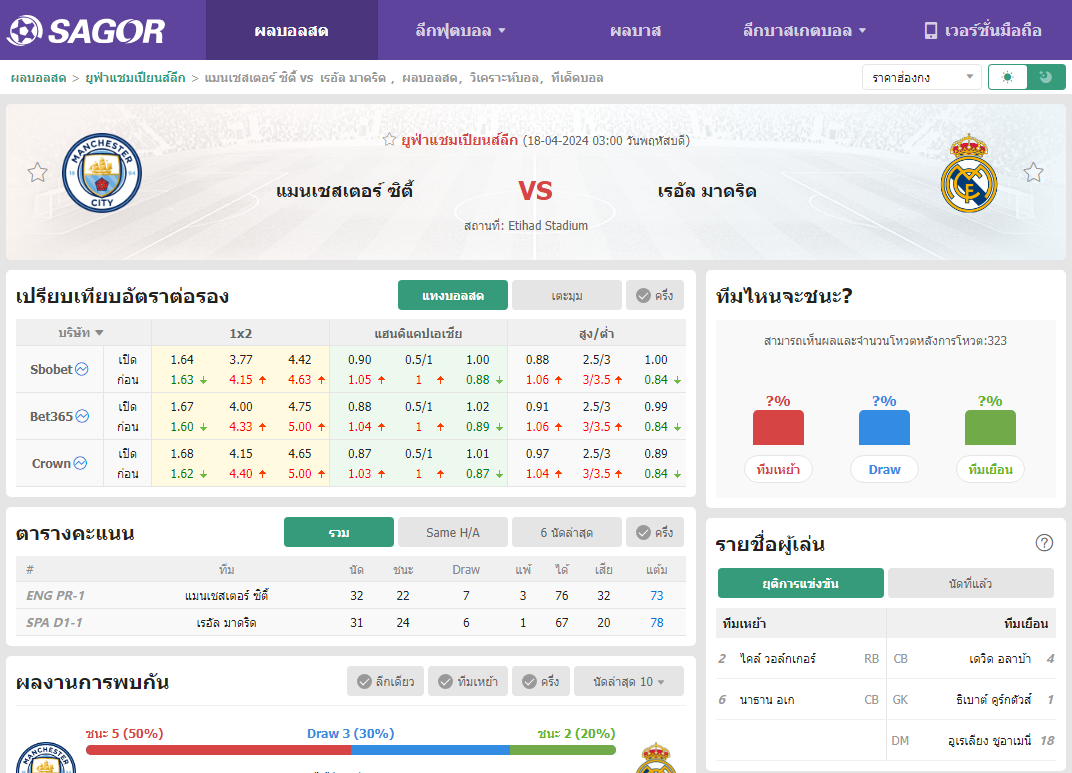Click player อูเรเลียง ชูอาเมนี่ in lineup

pyautogui.click(x=989, y=740)
